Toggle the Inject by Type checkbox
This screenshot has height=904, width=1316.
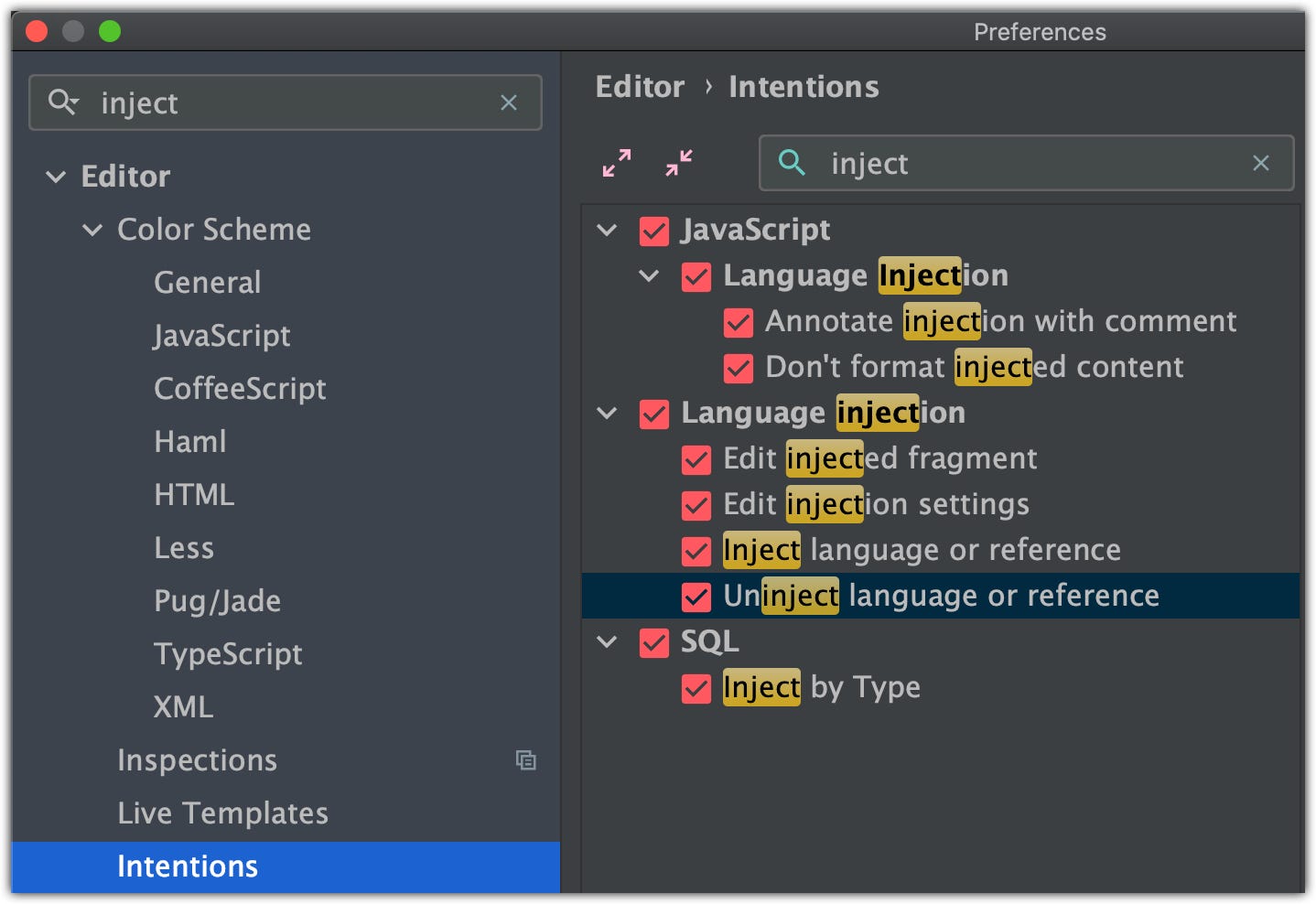tap(696, 688)
